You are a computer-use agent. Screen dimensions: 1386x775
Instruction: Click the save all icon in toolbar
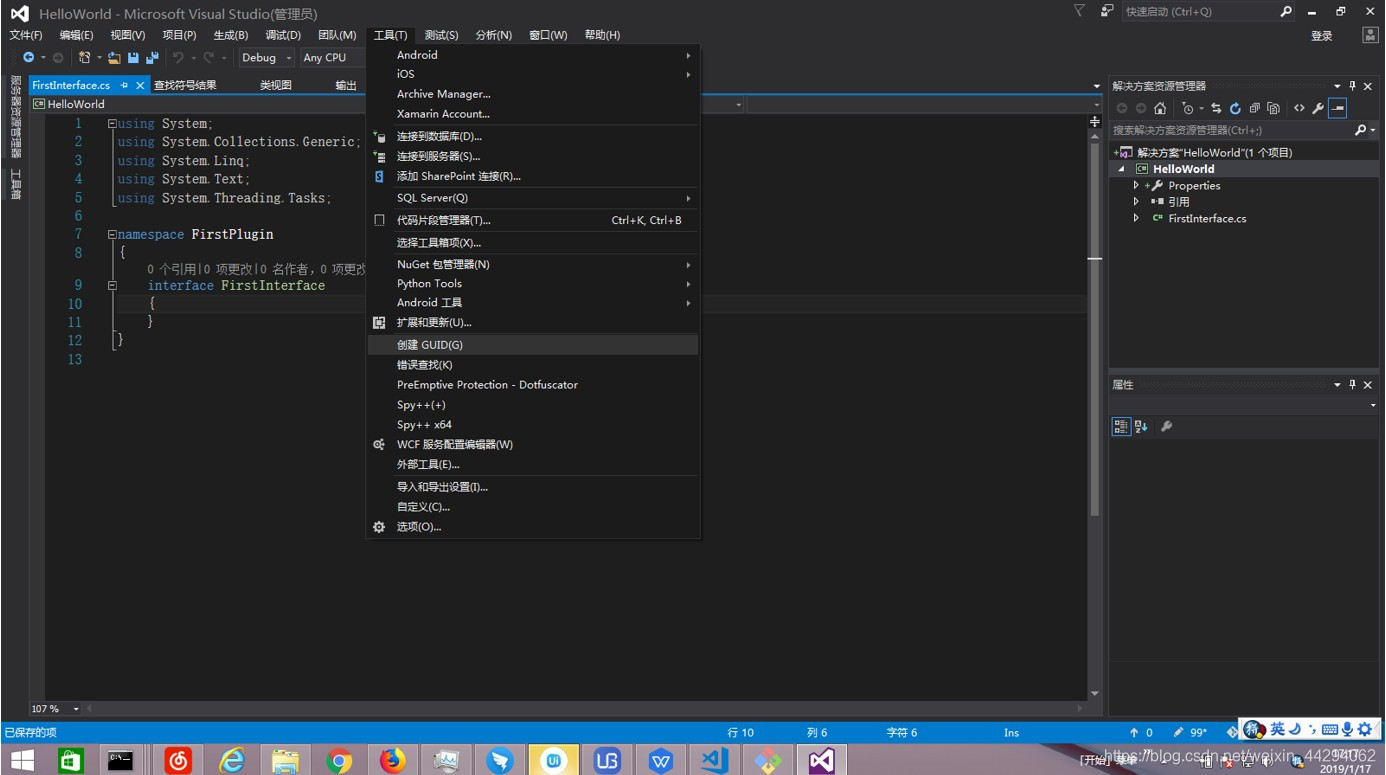pos(152,58)
